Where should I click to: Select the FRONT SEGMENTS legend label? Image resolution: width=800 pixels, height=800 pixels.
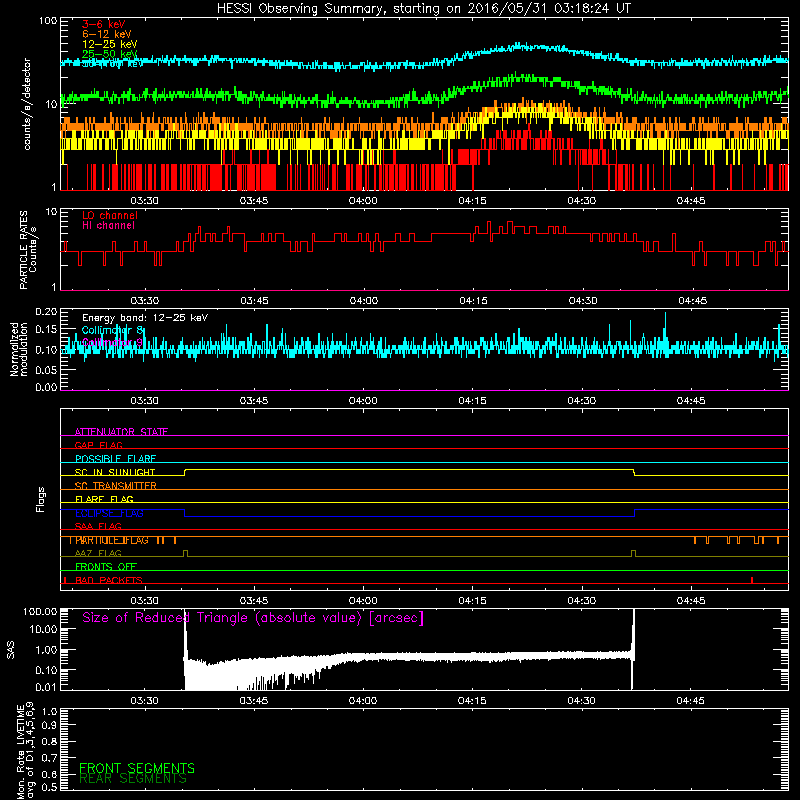pos(137,768)
